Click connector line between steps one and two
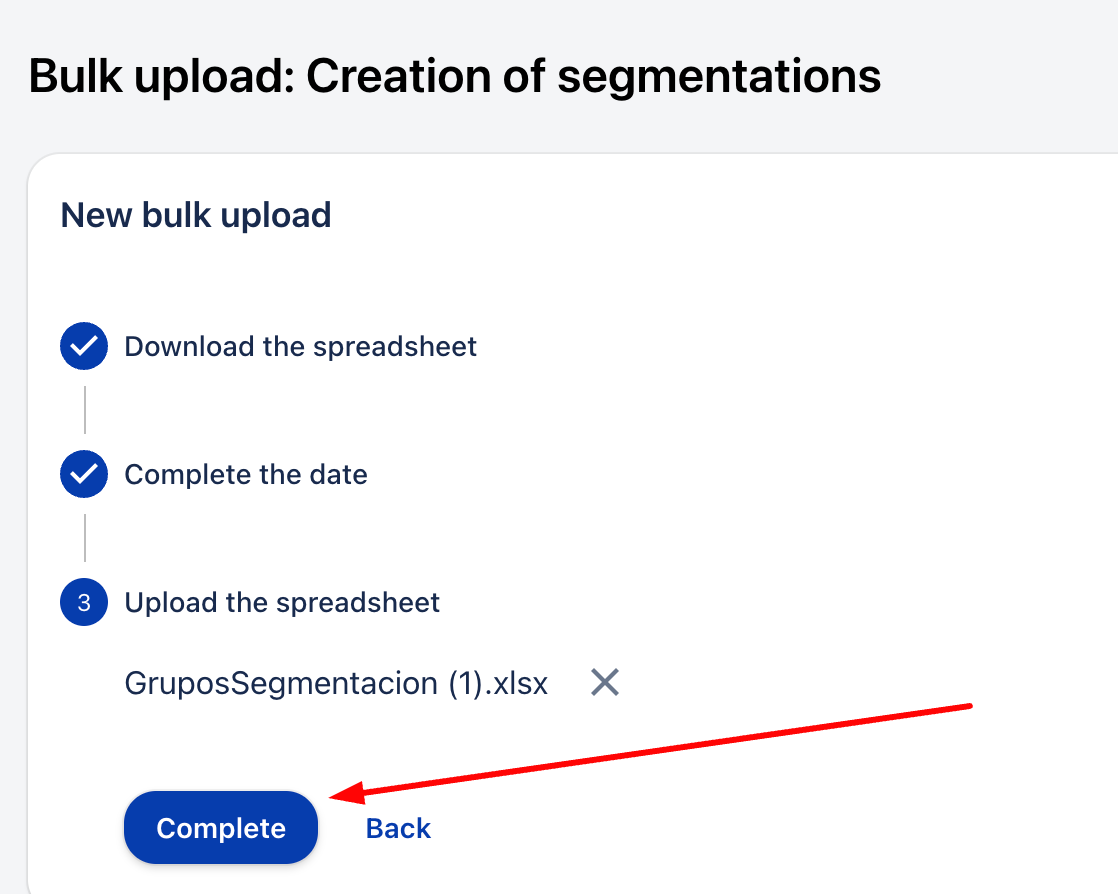Screen dimensions: 1118x894 [x=85, y=410]
